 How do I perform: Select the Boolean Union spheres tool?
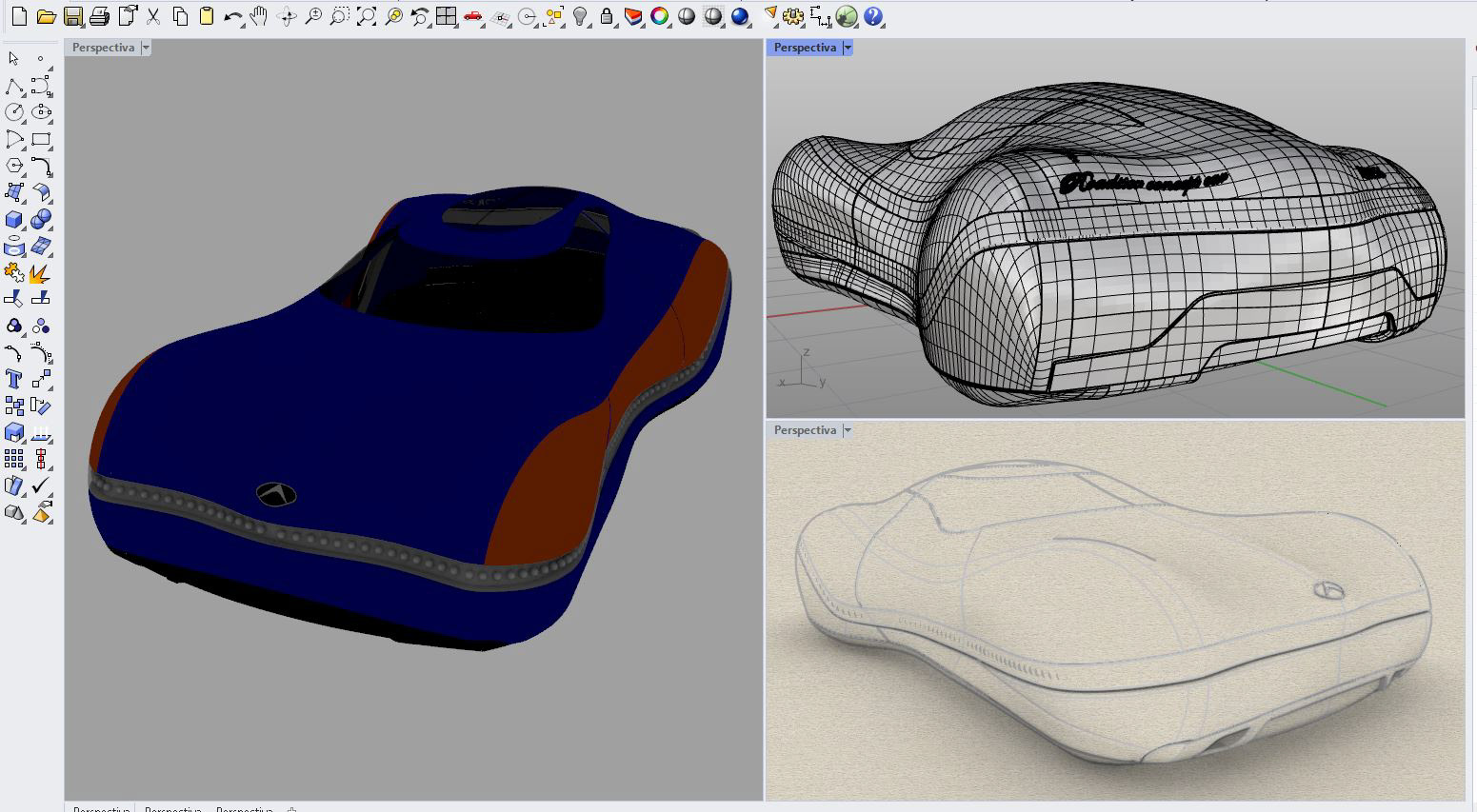(41, 220)
